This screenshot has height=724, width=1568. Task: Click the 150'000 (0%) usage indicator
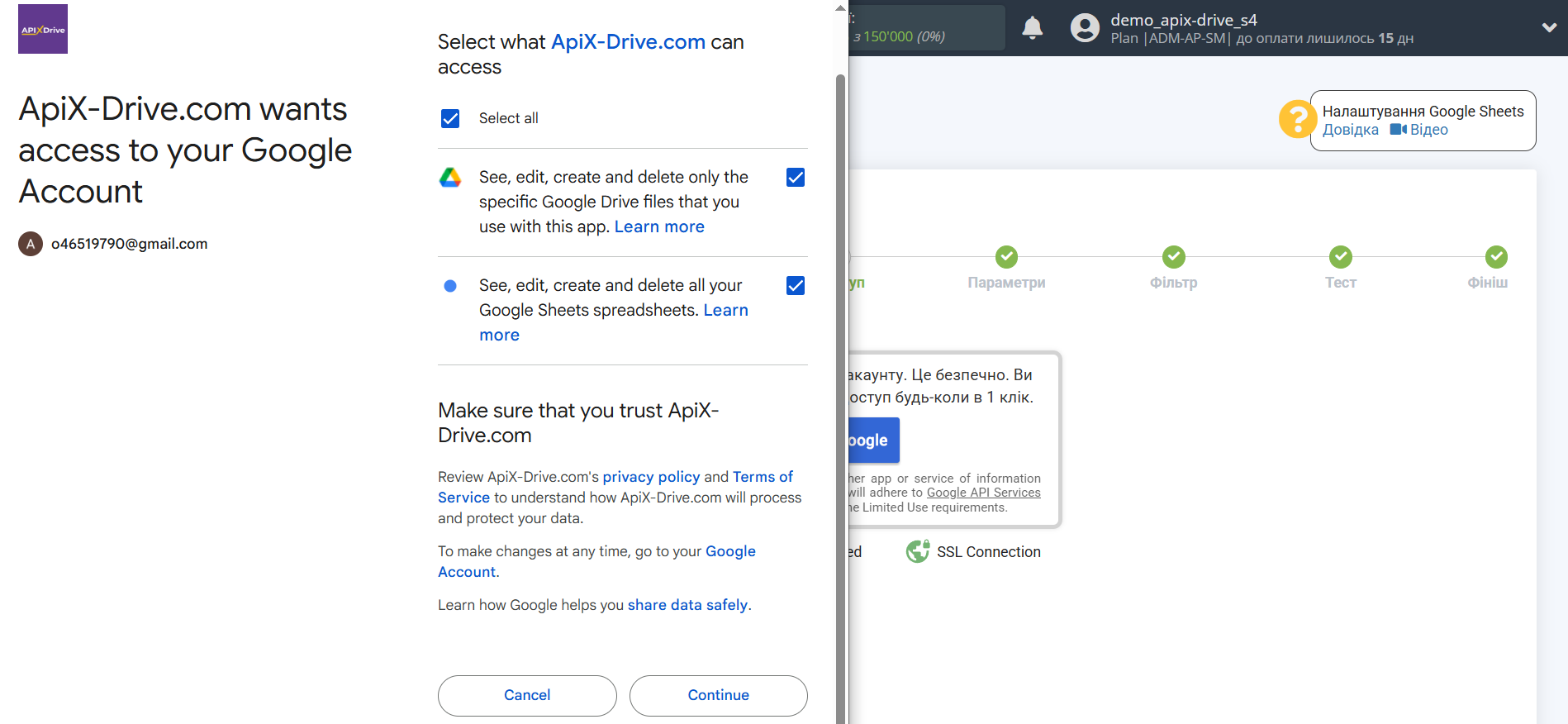[x=904, y=36]
